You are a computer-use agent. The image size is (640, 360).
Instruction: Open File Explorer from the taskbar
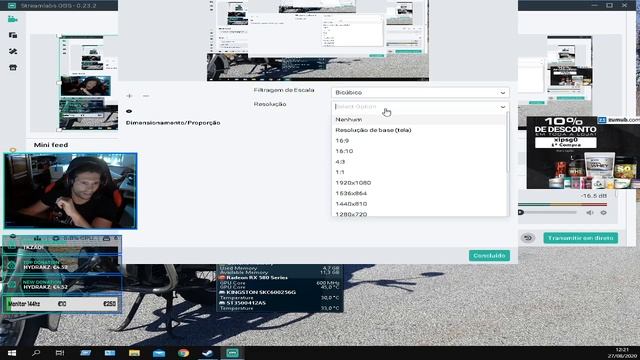pos(134,353)
